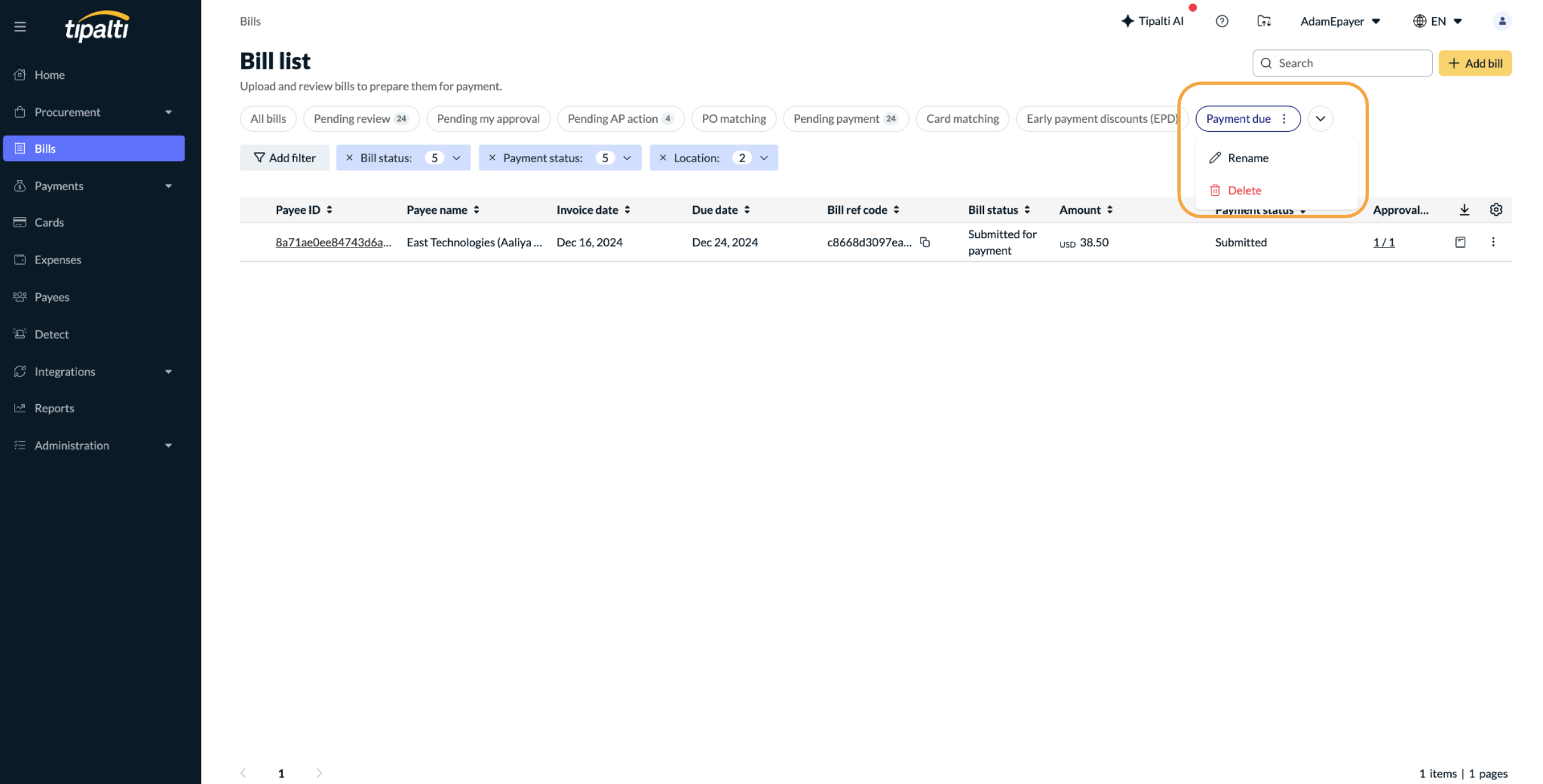Open the user profile avatar icon
1543x784 pixels.
pos(1502,21)
